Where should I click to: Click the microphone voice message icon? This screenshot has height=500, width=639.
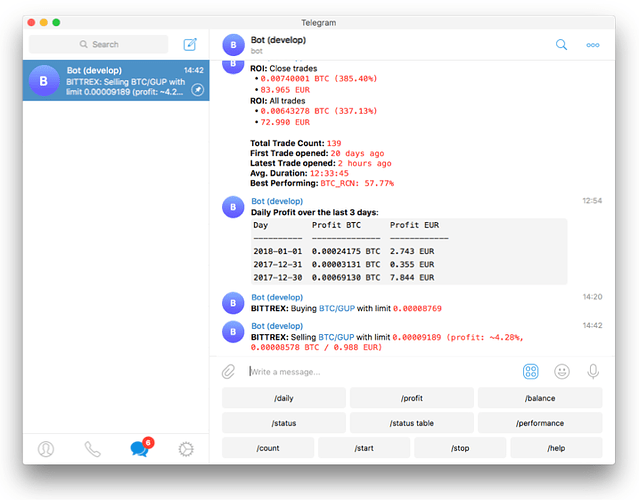tap(593, 371)
